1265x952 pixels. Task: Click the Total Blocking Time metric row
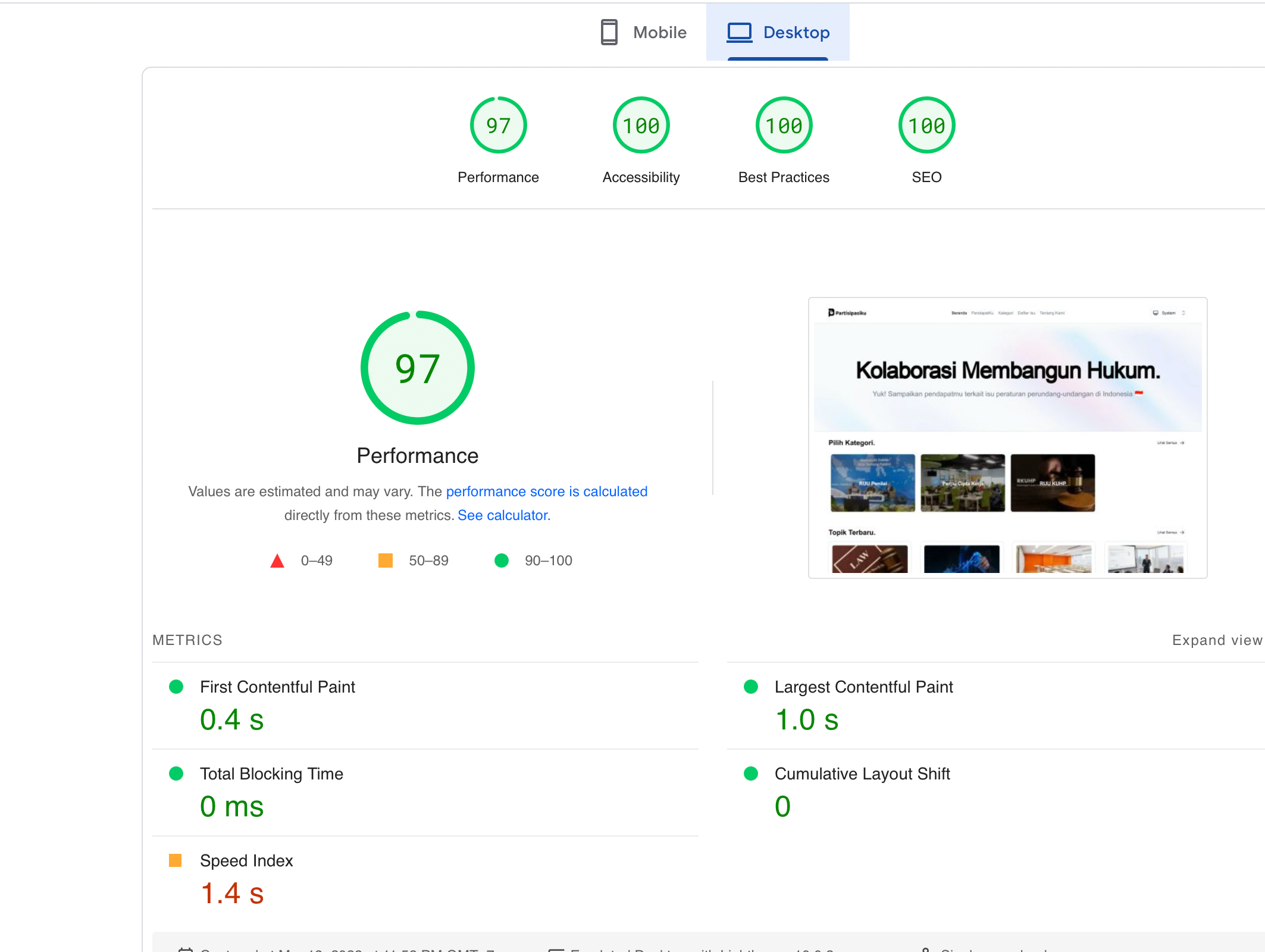[271, 774]
